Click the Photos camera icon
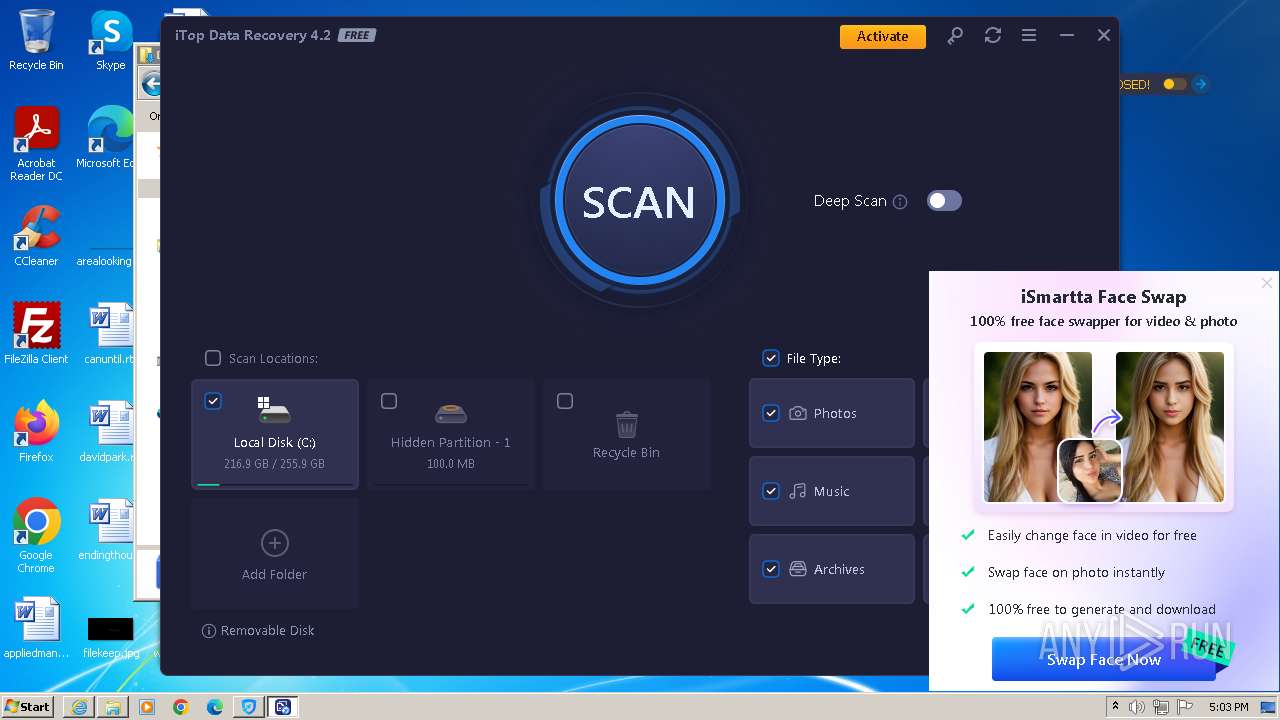The image size is (1280, 720). [x=798, y=413]
